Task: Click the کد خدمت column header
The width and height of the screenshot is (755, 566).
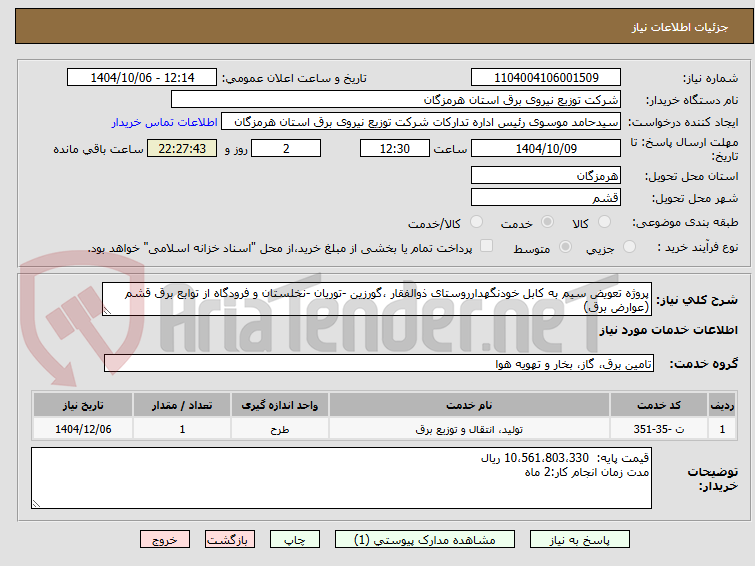Action: click(x=659, y=405)
